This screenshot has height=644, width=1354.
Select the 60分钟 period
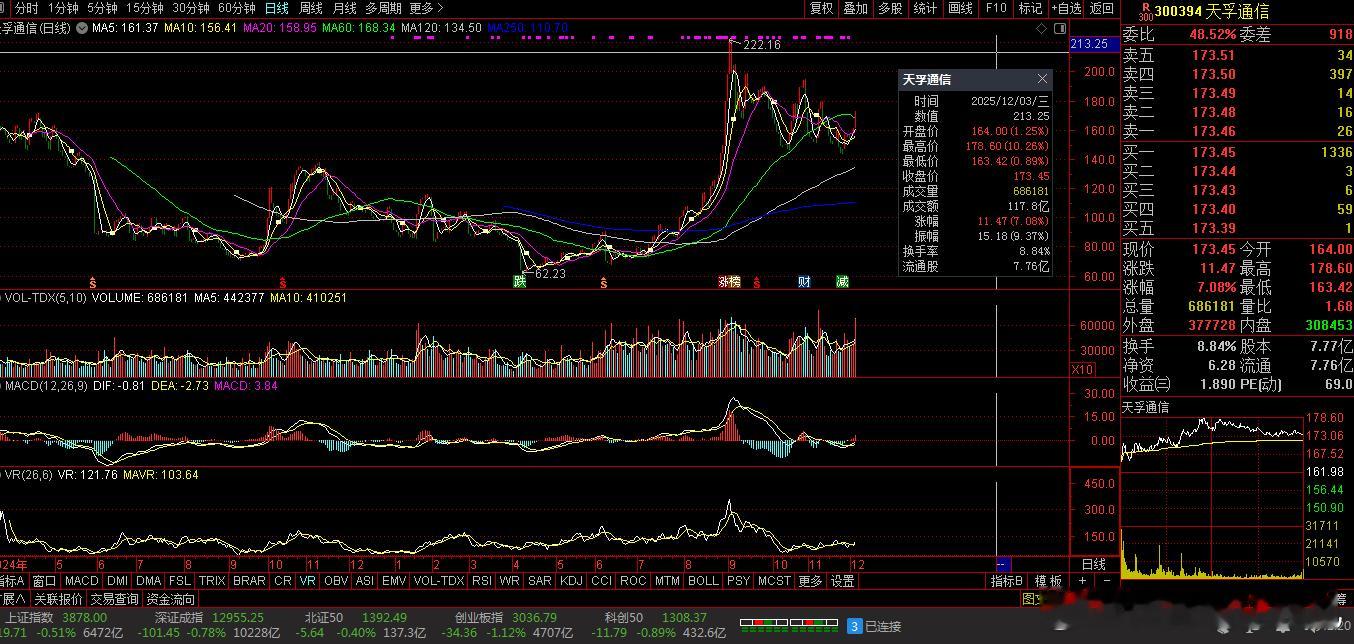[x=237, y=8]
